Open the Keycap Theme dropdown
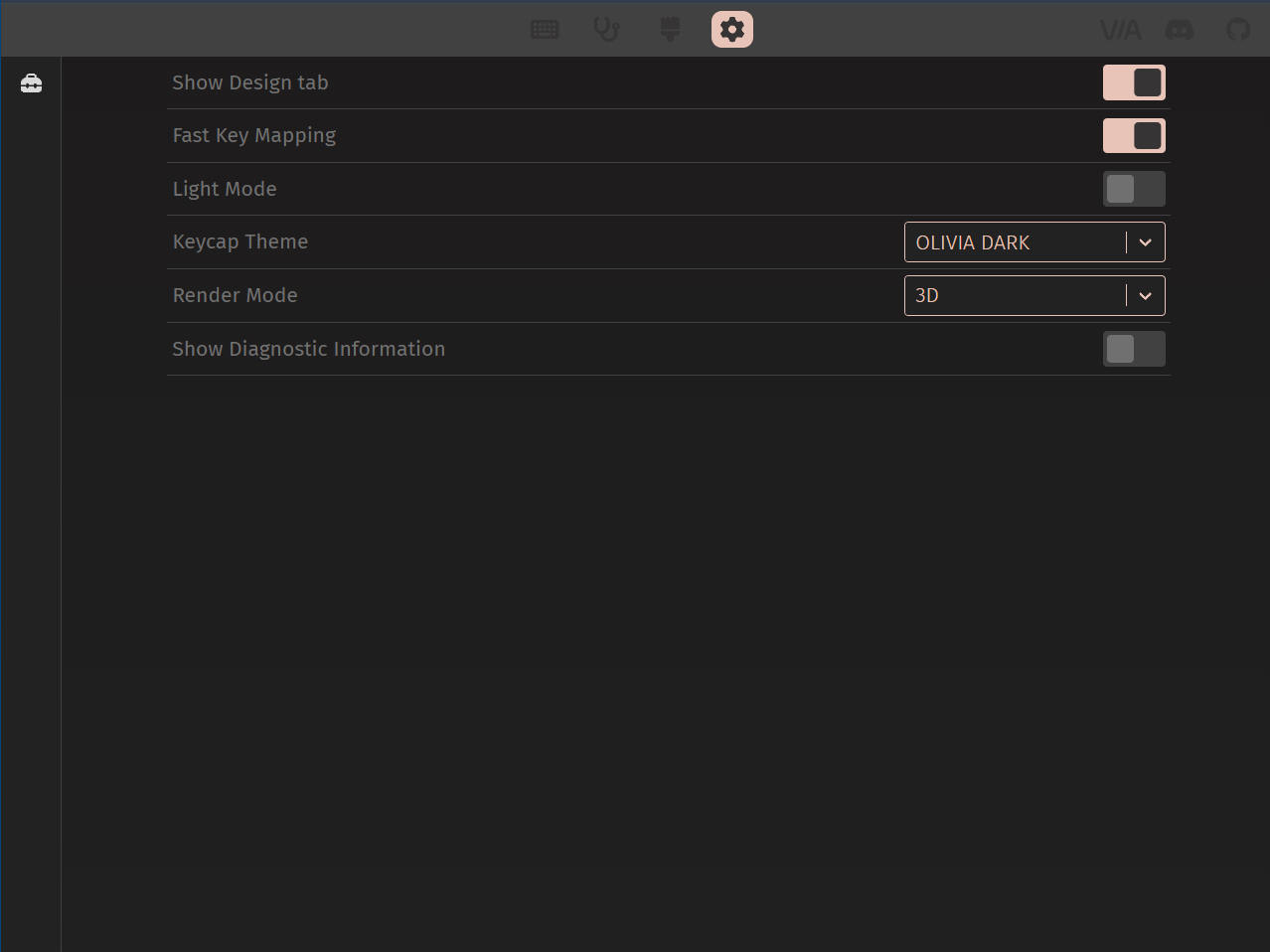Image resolution: width=1270 pixels, height=952 pixels. pyautogui.click(x=1034, y=242)
